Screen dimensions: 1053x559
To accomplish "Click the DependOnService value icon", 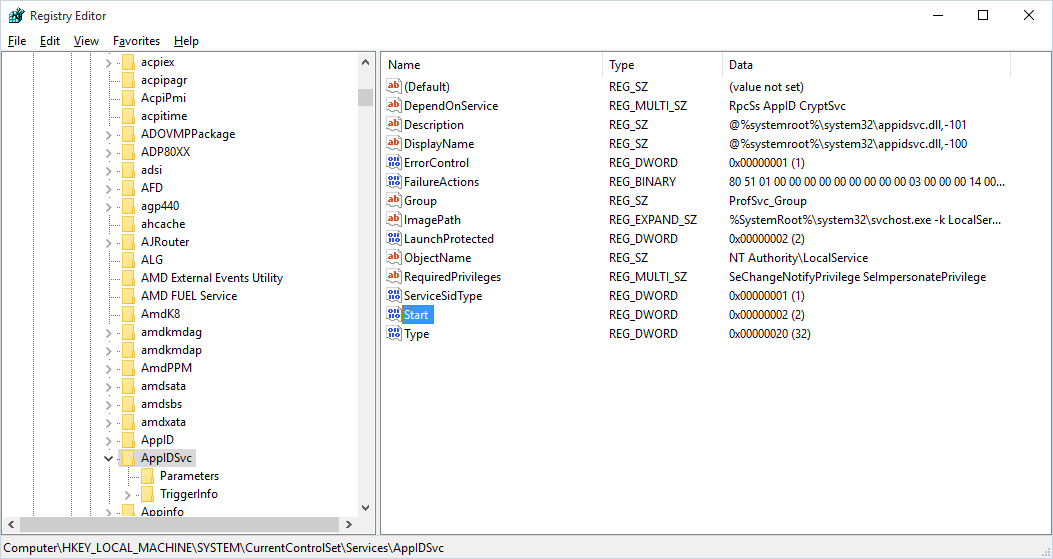I will pos(394,105).
